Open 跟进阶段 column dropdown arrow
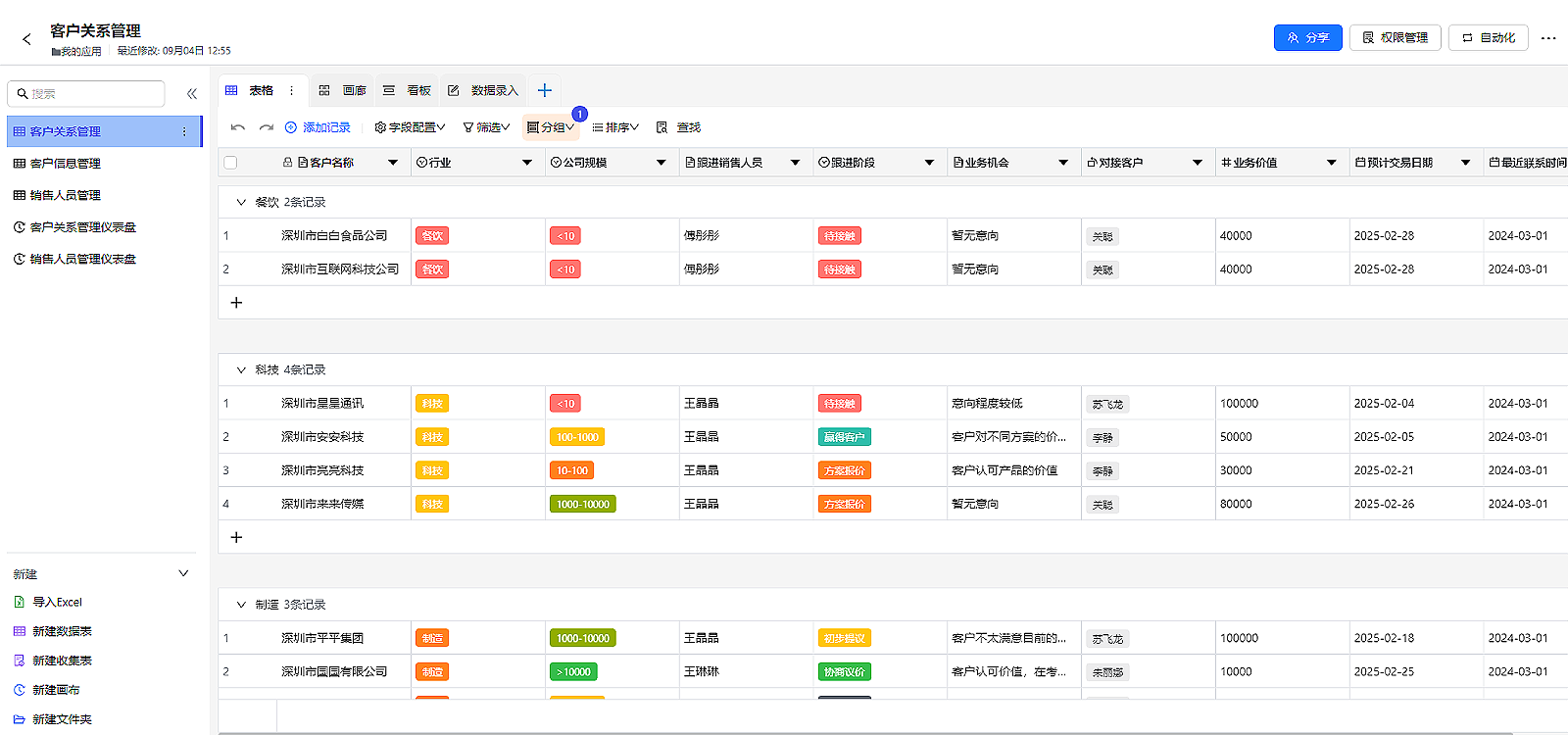 [x=930, y=163]
